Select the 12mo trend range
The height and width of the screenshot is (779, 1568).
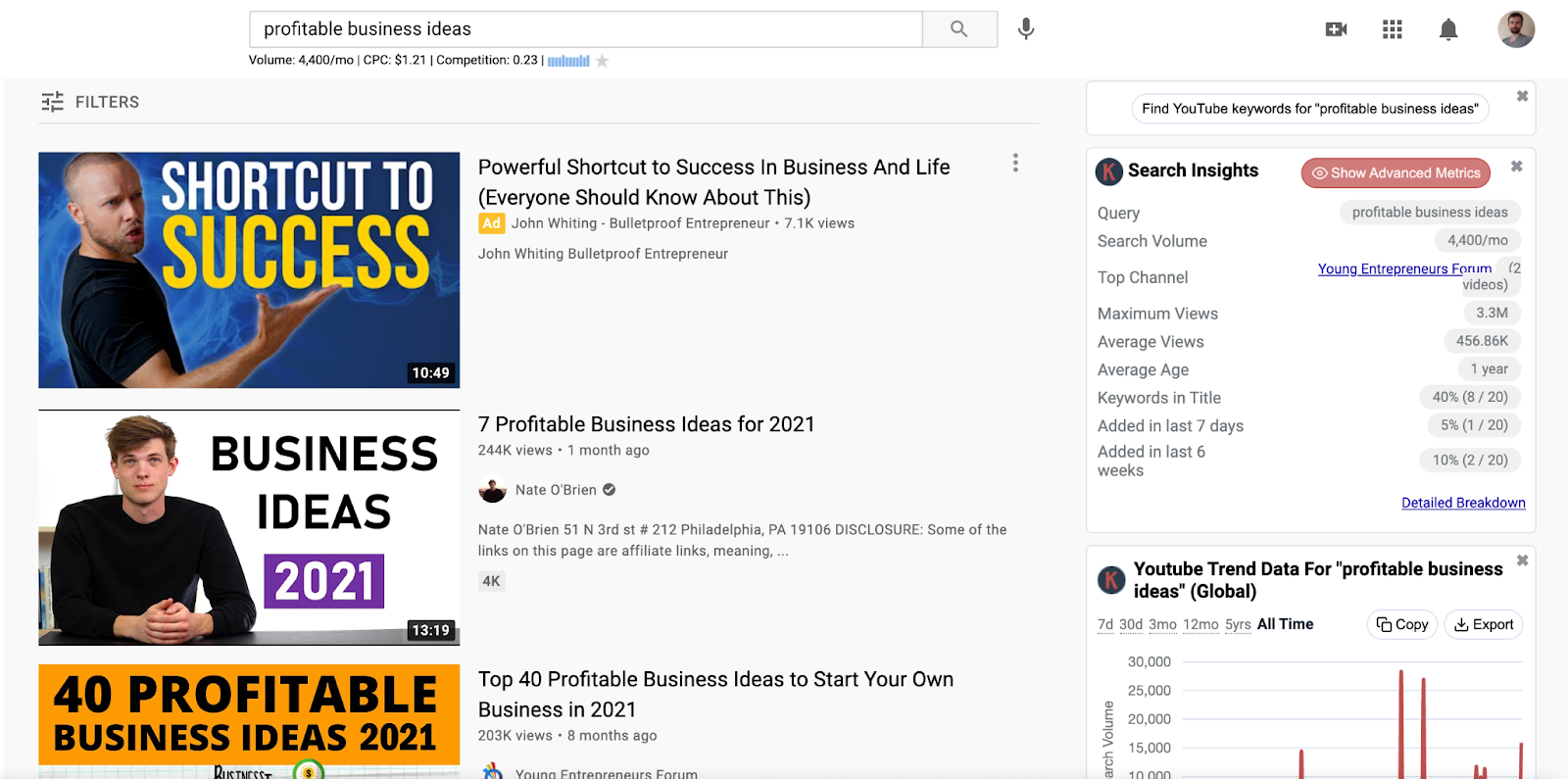tap(1200, 624)
